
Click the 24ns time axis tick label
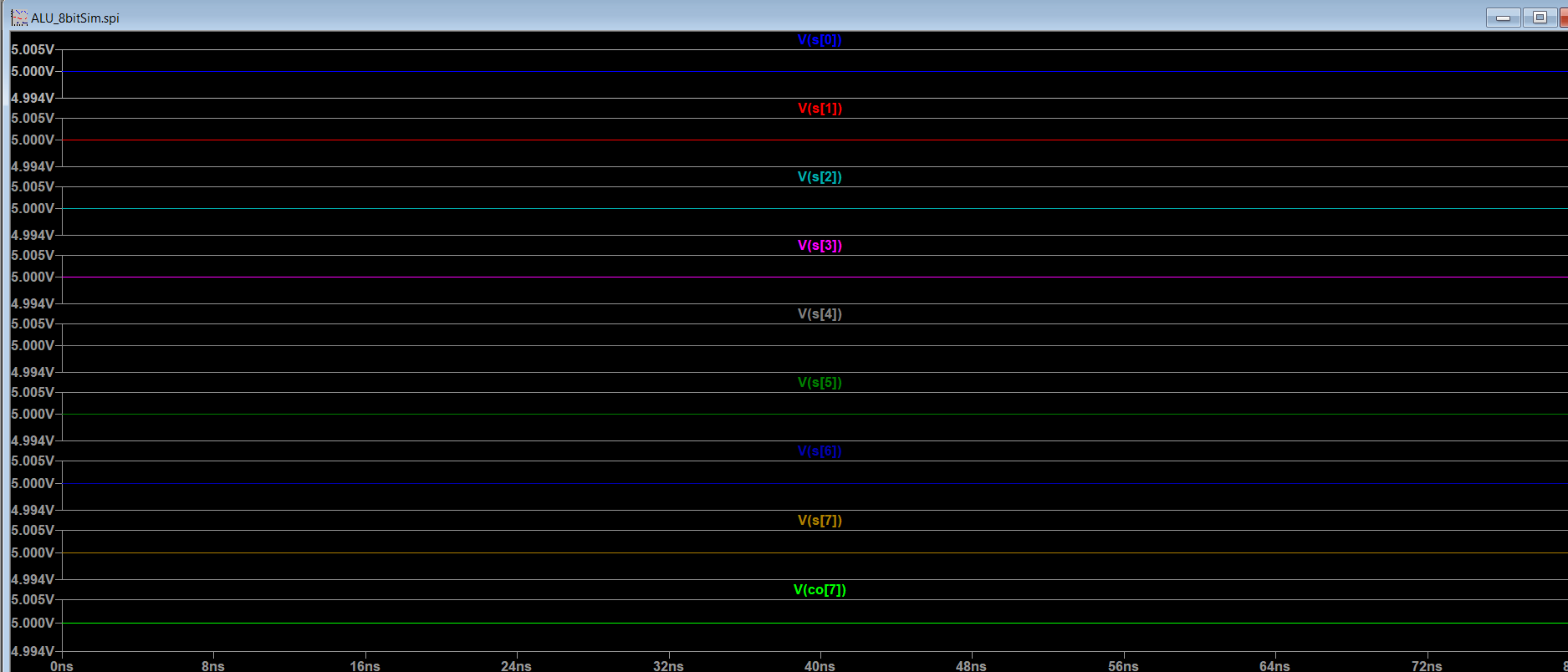[516, 666]
